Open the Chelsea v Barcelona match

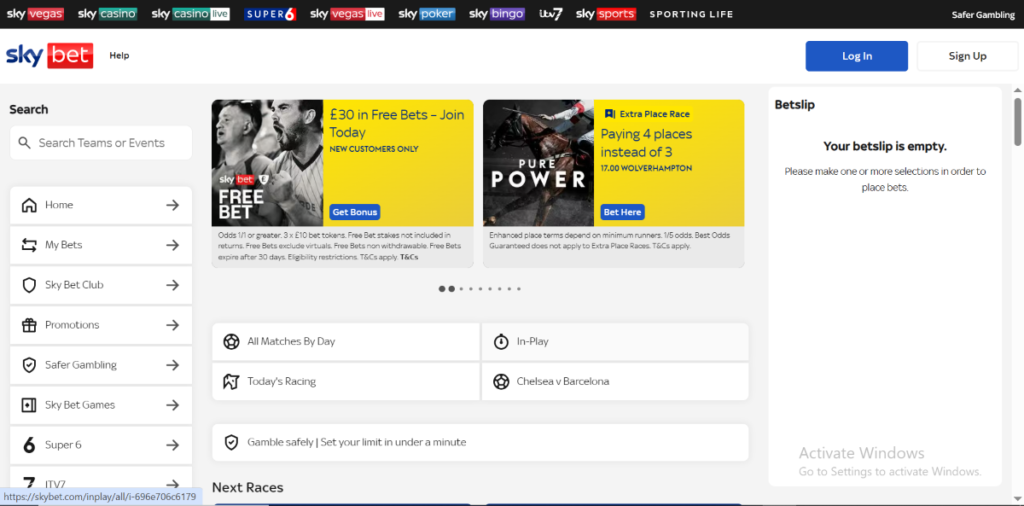(x=615, y=381)
